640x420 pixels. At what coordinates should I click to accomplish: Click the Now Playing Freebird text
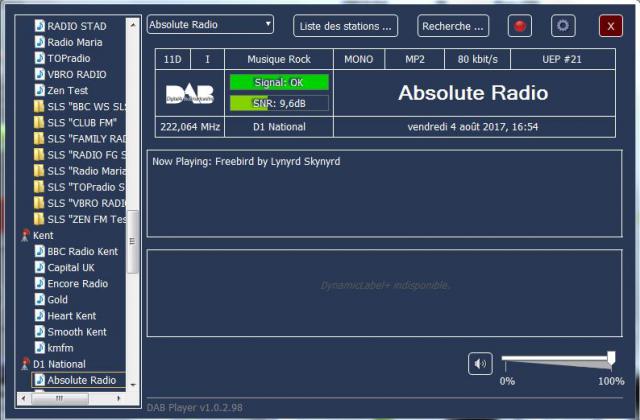click(x=246, y=161)
